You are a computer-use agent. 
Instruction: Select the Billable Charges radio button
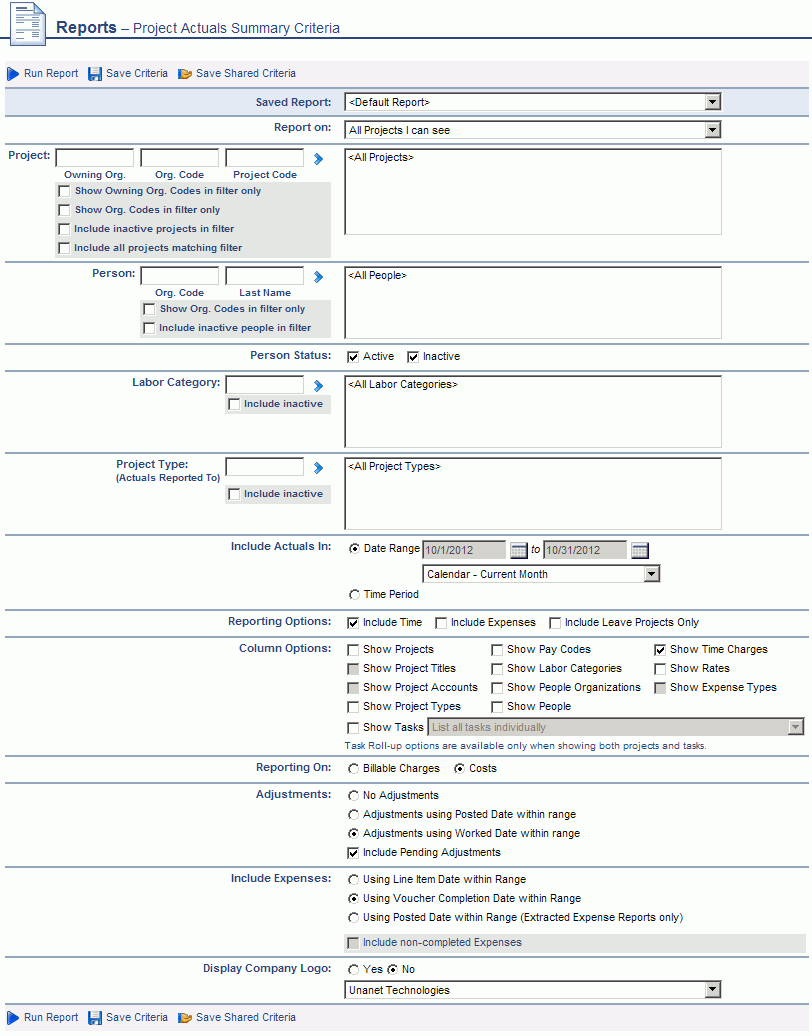coord(353,769)
